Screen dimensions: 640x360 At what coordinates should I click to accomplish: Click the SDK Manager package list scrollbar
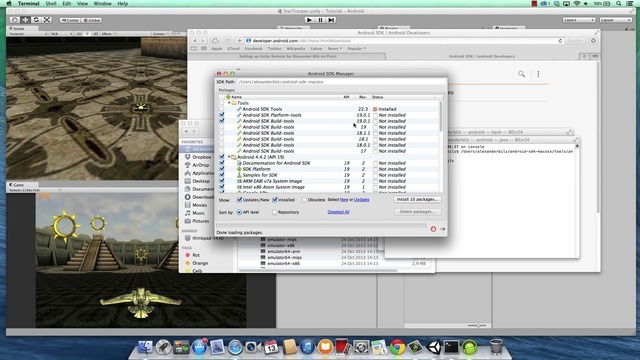pyautogui.click(x=440, y=117)
